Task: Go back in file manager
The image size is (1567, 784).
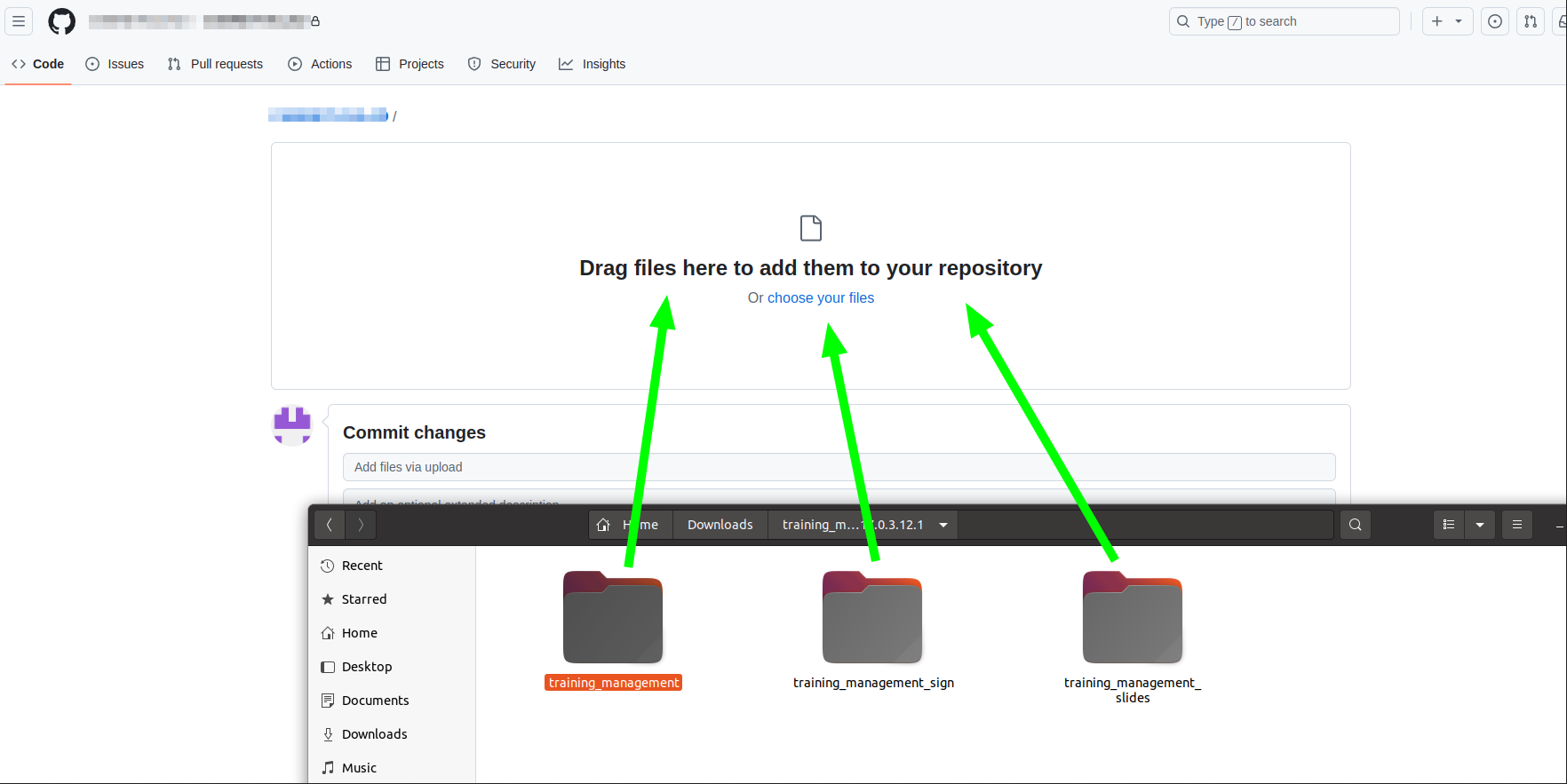Action: coord(330,525)
